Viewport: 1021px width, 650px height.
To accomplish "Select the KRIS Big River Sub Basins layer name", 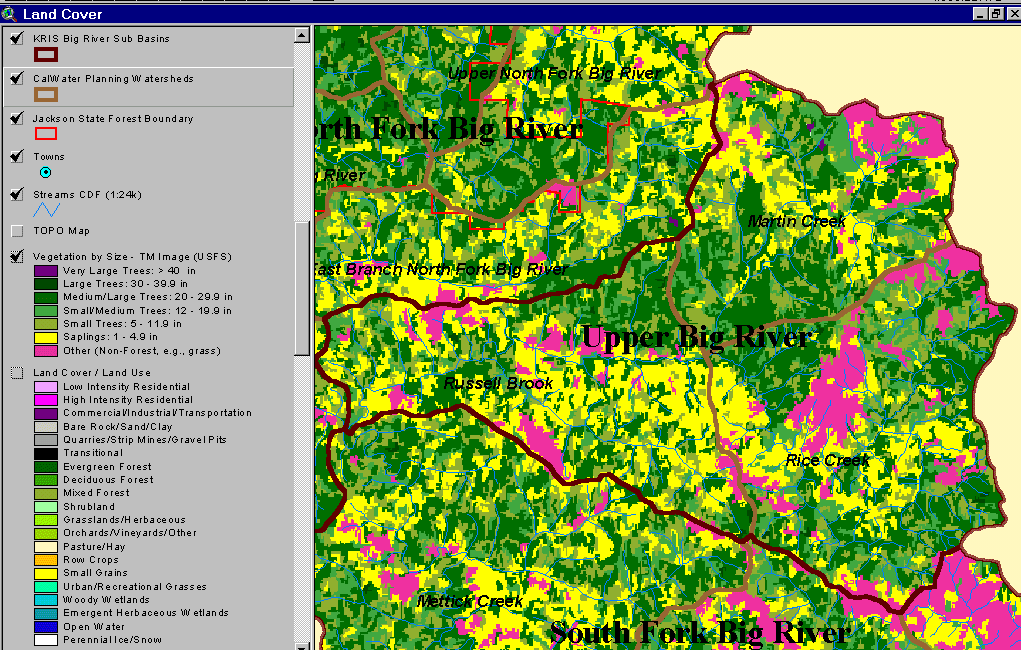I will (101, 39).
